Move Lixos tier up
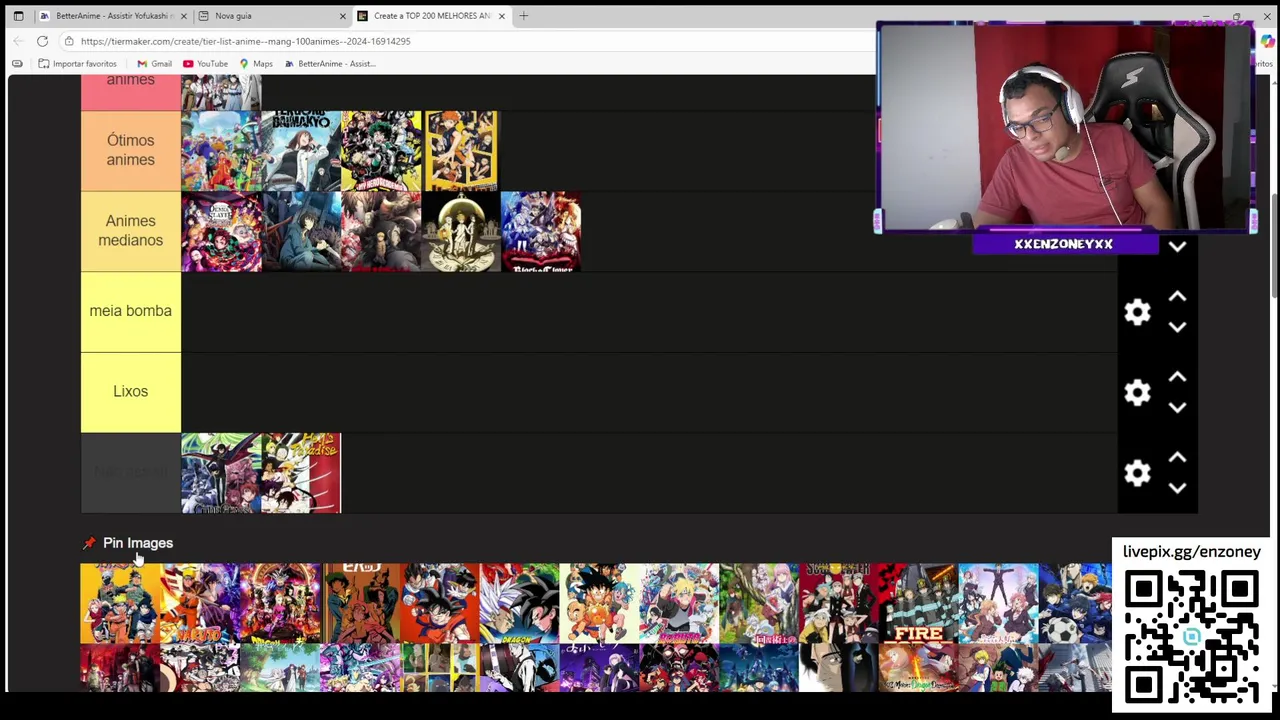The width and height of the screenshot is (1280, 720). coord(1177,377)
